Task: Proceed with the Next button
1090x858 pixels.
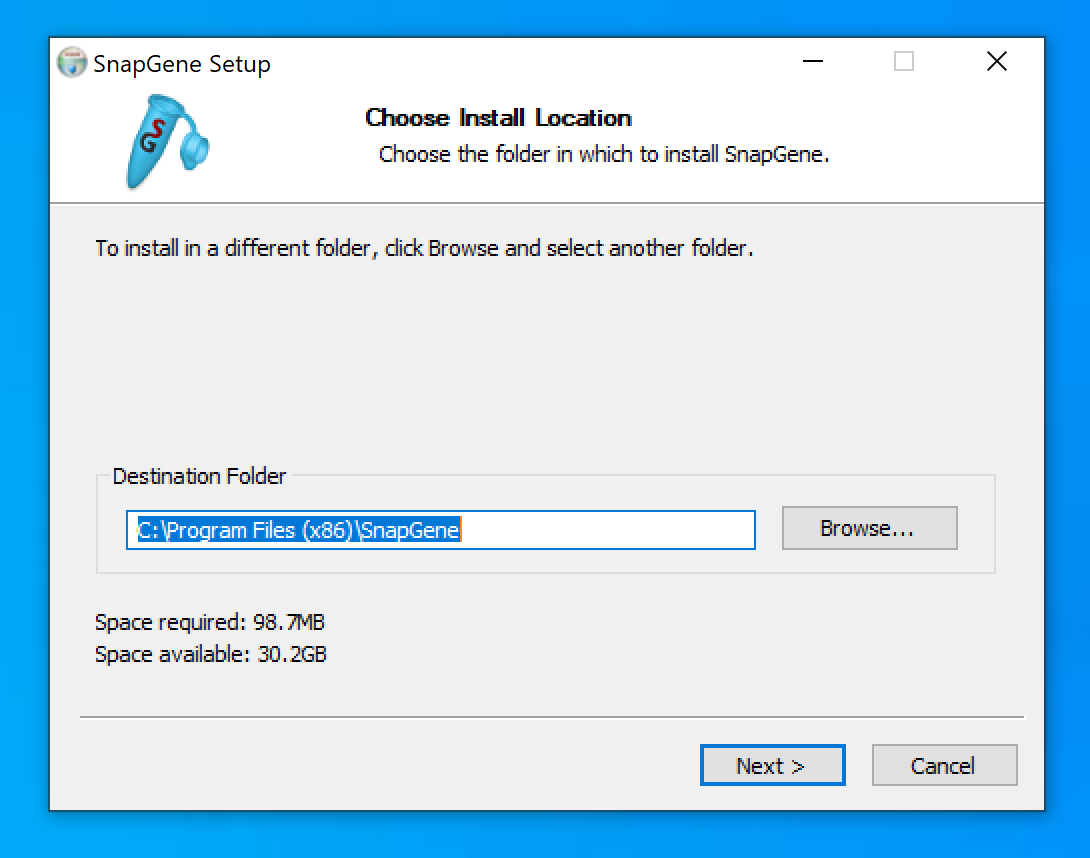Action: point(771,766)
